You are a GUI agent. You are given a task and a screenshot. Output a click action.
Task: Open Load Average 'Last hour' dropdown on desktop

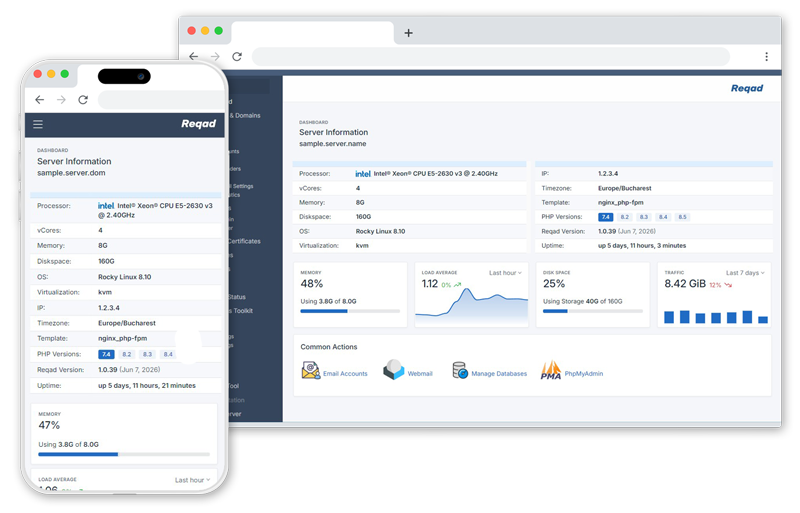[x=505, y=273]
